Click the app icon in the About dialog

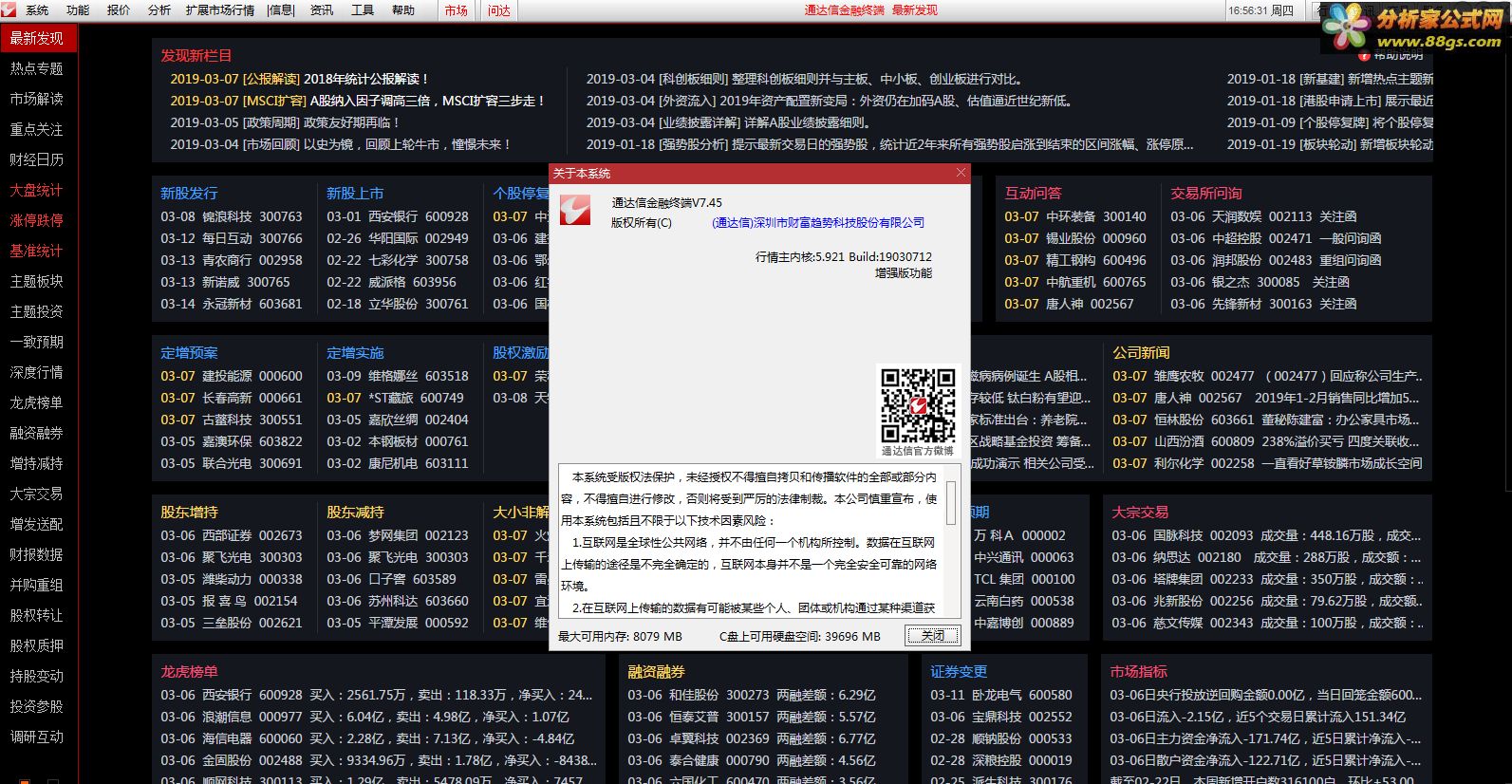tap(575, 210)
